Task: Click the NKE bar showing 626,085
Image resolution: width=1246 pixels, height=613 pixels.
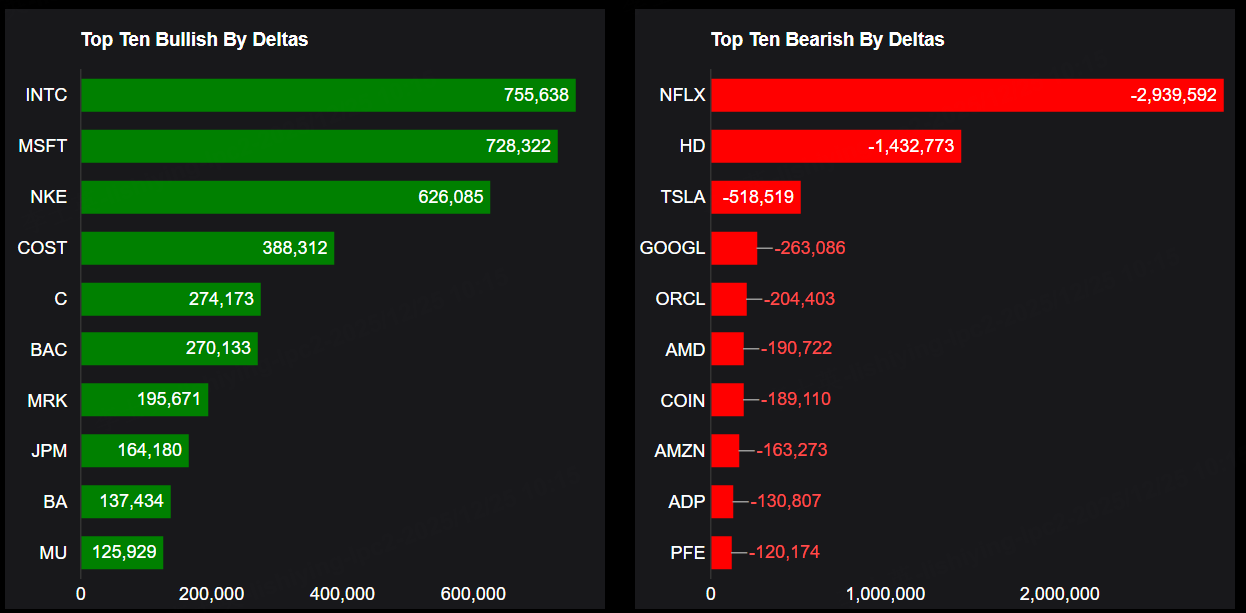Action: (285, 197)
